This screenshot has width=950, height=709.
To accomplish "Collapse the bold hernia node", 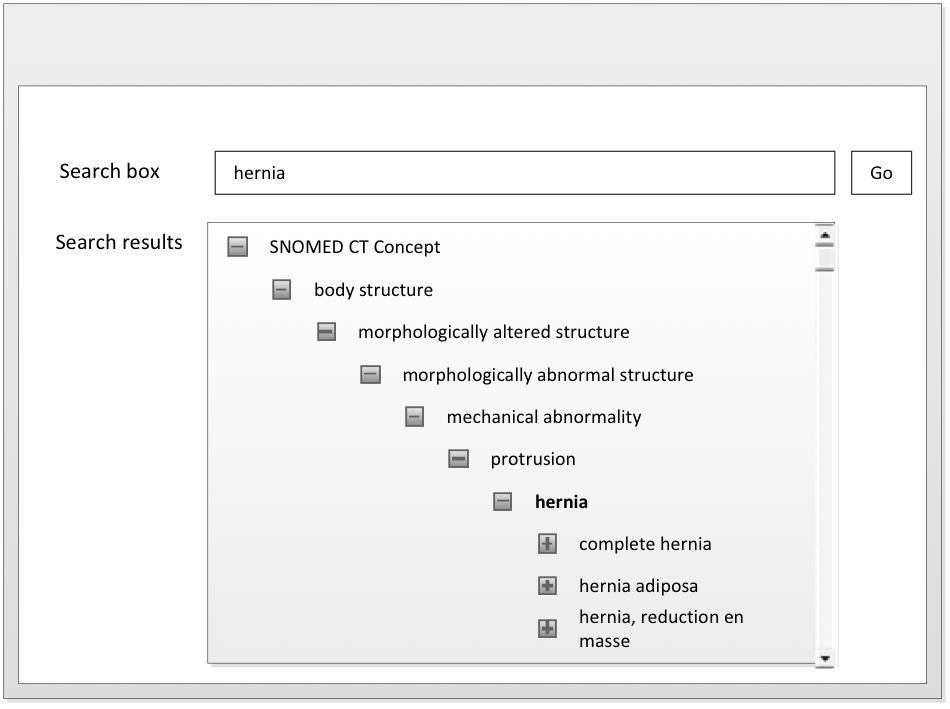I will click(503, 502).
